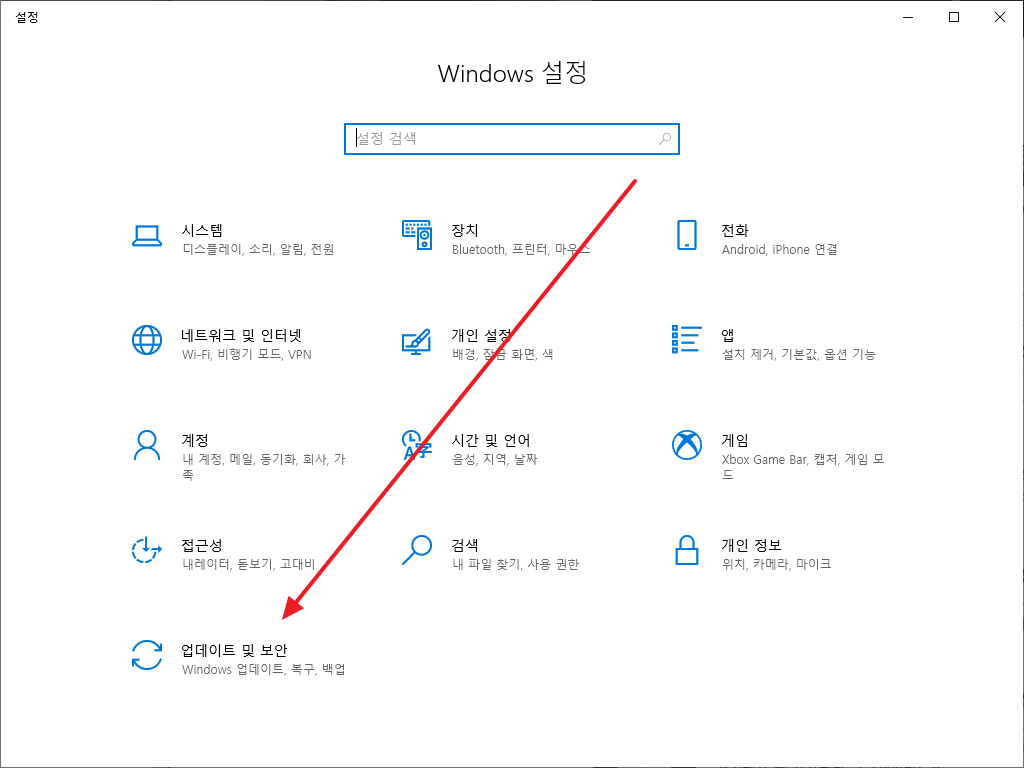
Task: Click the '배경, 잠금 화면, 색' description
Action: click(503, 355)
